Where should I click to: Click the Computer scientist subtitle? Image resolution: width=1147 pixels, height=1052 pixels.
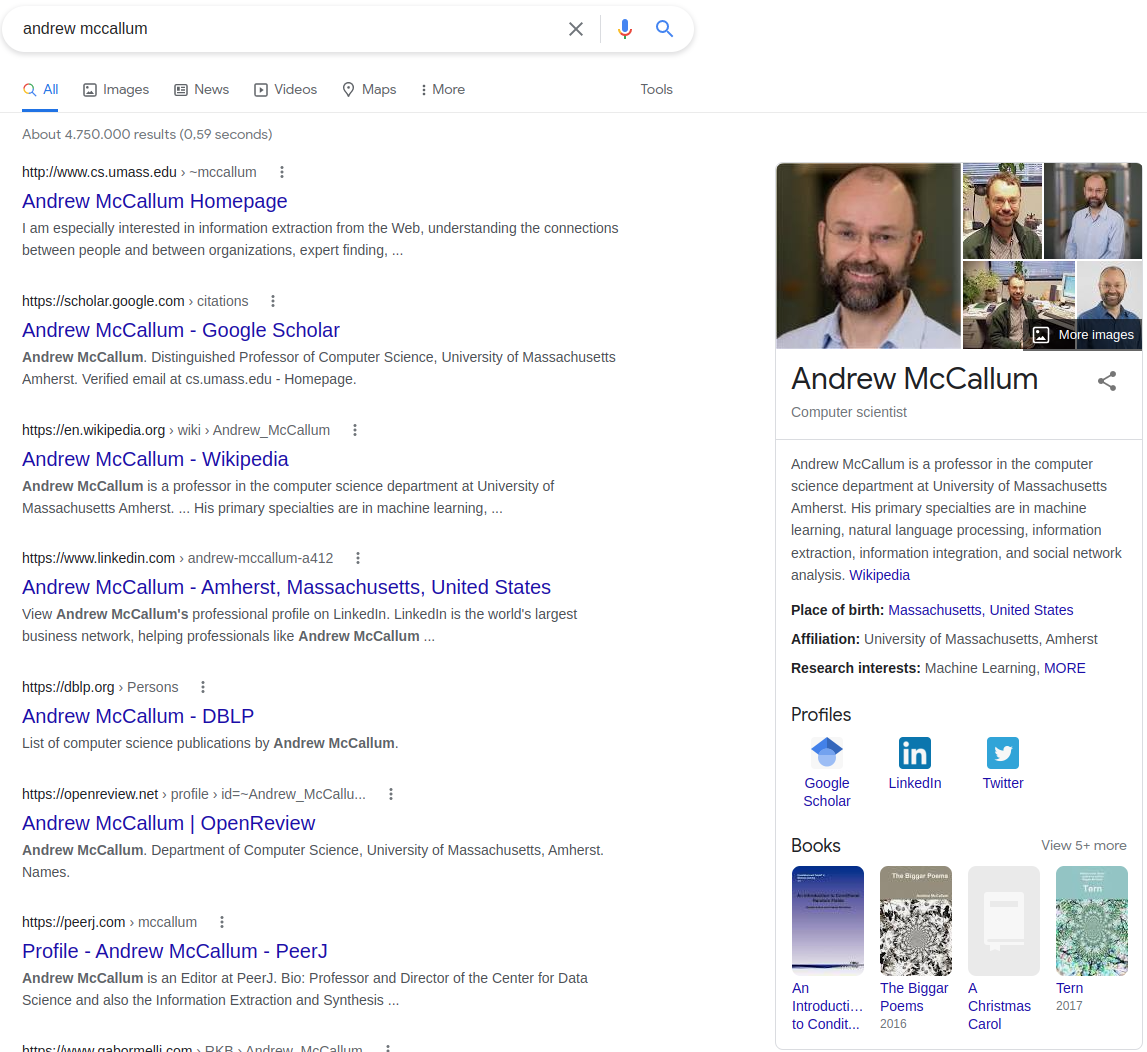click(849, 412)
